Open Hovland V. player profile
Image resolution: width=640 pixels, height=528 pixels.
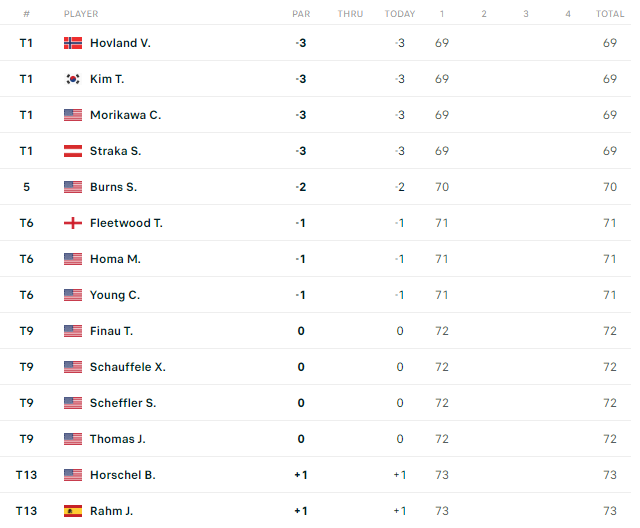click(x=120, y=43)
